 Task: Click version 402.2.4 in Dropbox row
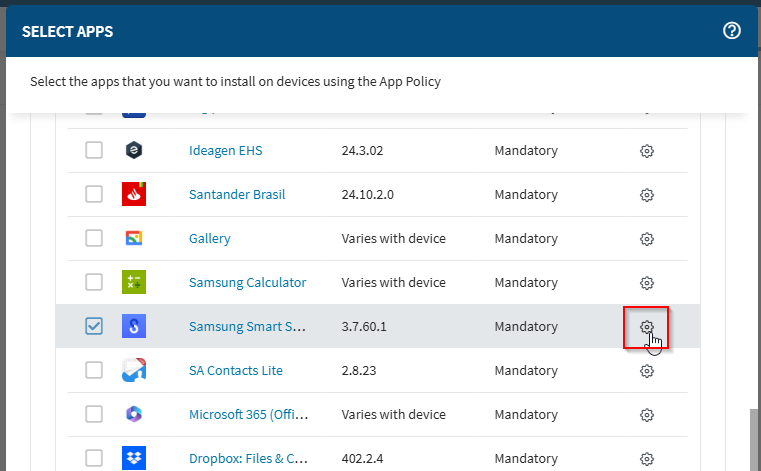pyautogui.click(x=362, y=458)
